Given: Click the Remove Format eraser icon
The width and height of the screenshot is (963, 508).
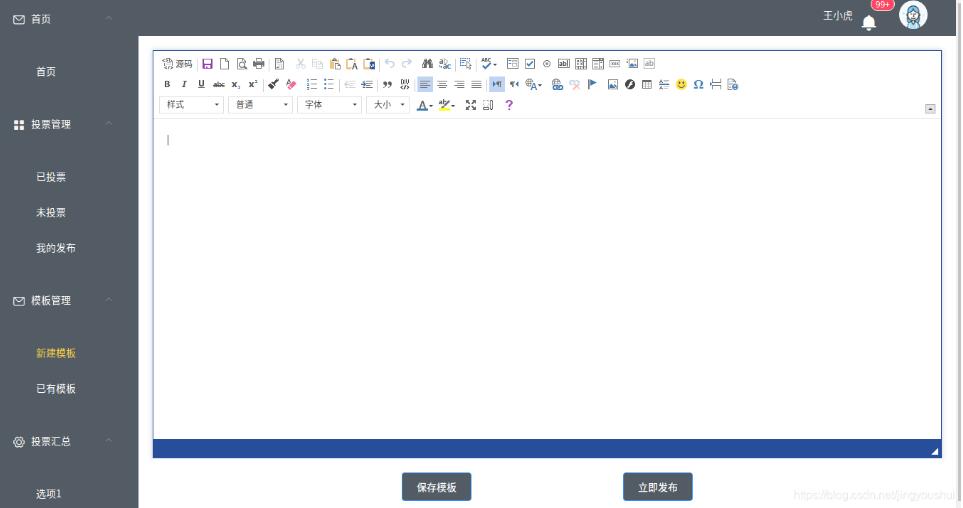Looking at the screenshot, I should (290, 85).
